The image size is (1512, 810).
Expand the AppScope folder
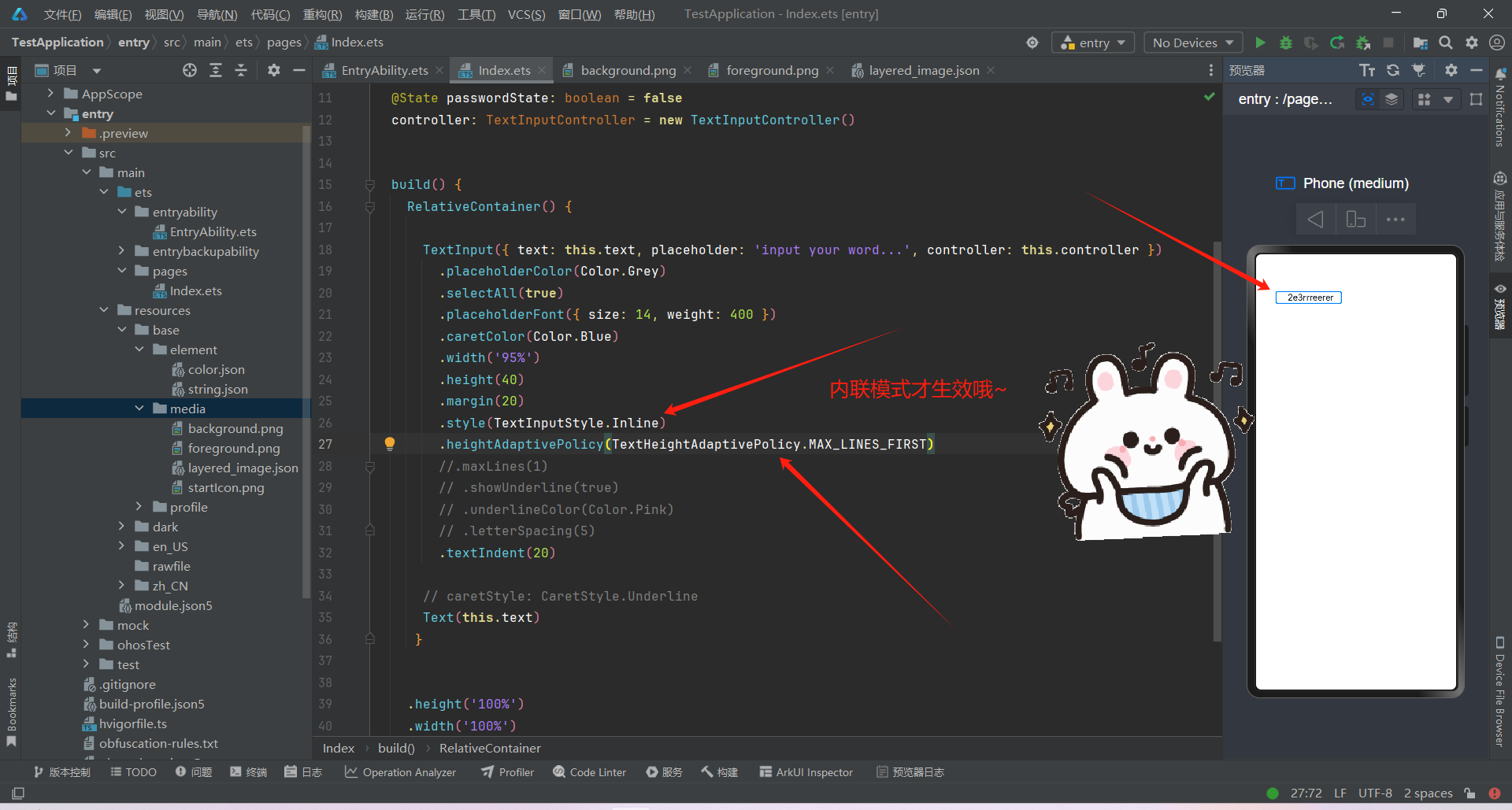(x=51, y=94)
